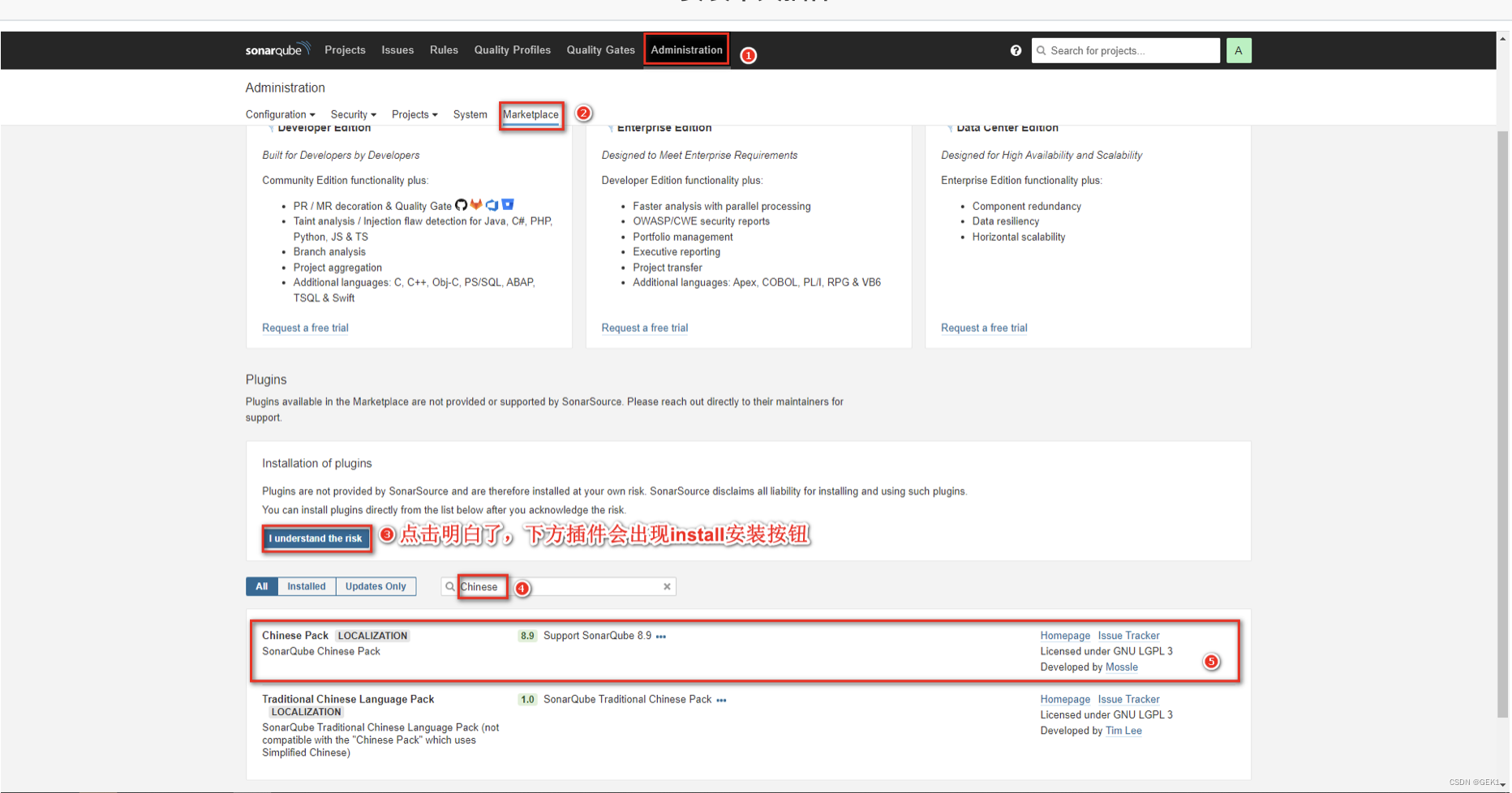Image resolution: width=1512 pixels, height=793 pixels.
Task: Go to Quality Profiles
Action: pos(512,50)
